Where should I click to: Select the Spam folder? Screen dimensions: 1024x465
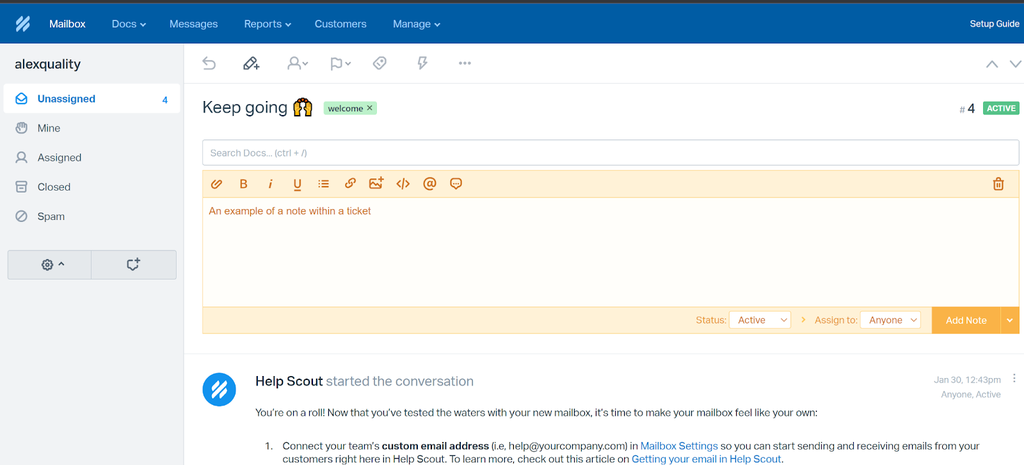click(91, 217)
